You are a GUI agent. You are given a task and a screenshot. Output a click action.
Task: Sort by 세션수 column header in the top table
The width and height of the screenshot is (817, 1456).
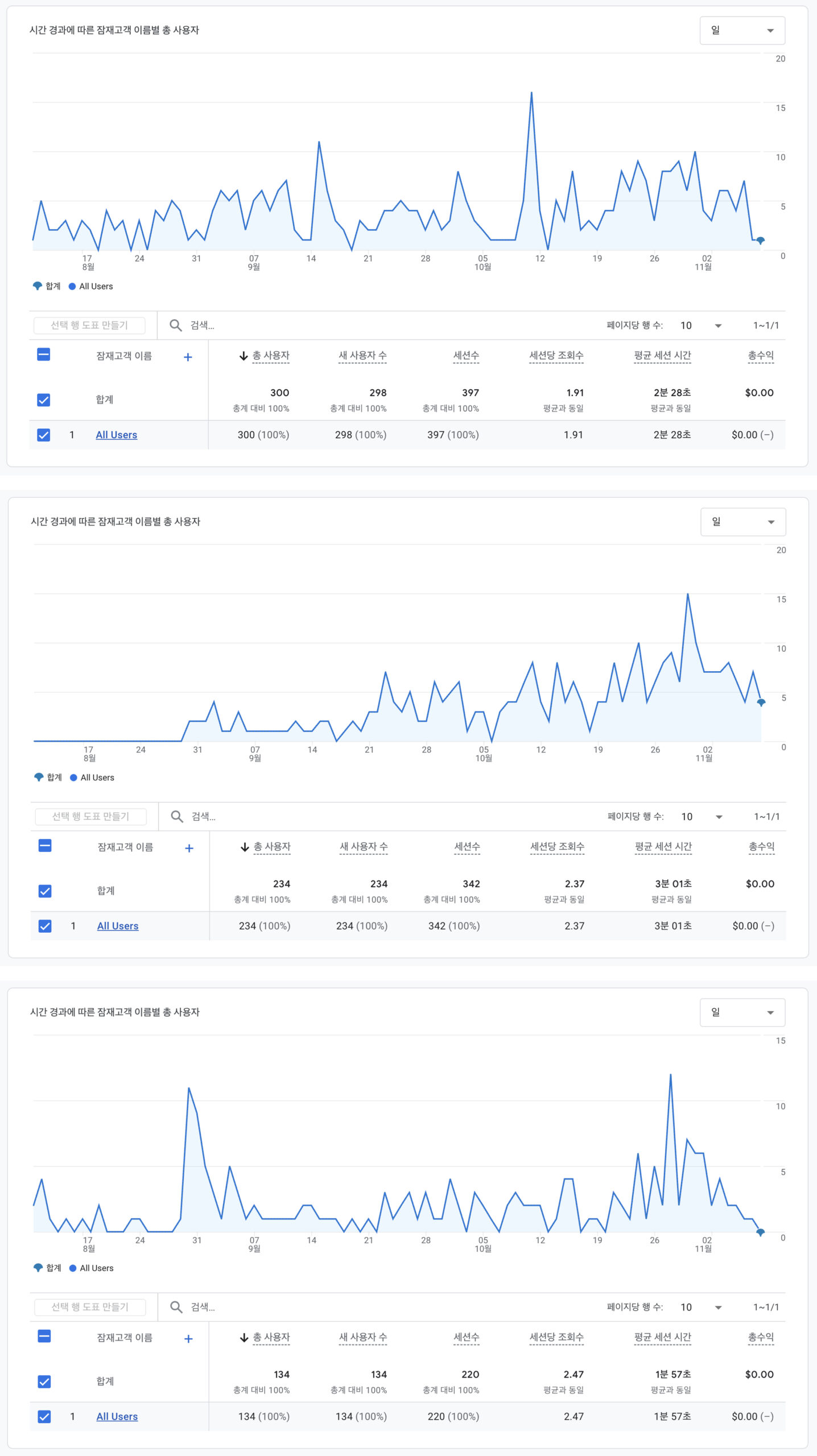click(x=465, y=356)
